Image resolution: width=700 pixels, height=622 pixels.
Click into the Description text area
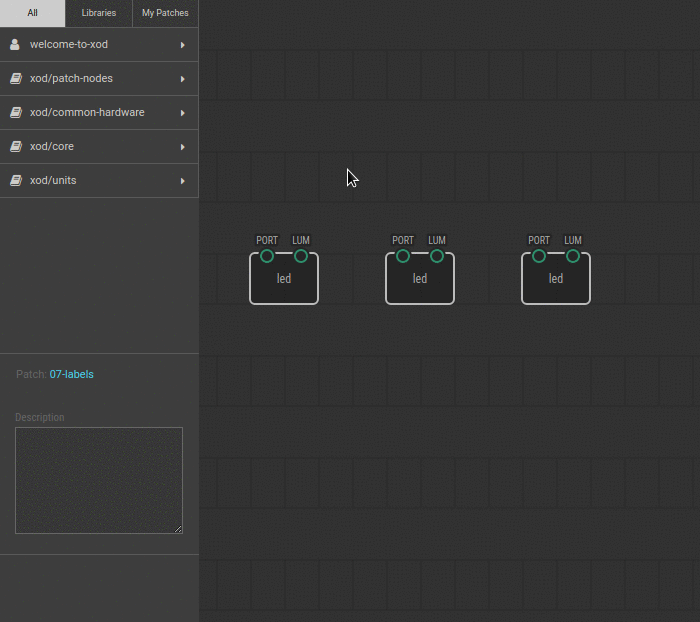tap(99, 480)
